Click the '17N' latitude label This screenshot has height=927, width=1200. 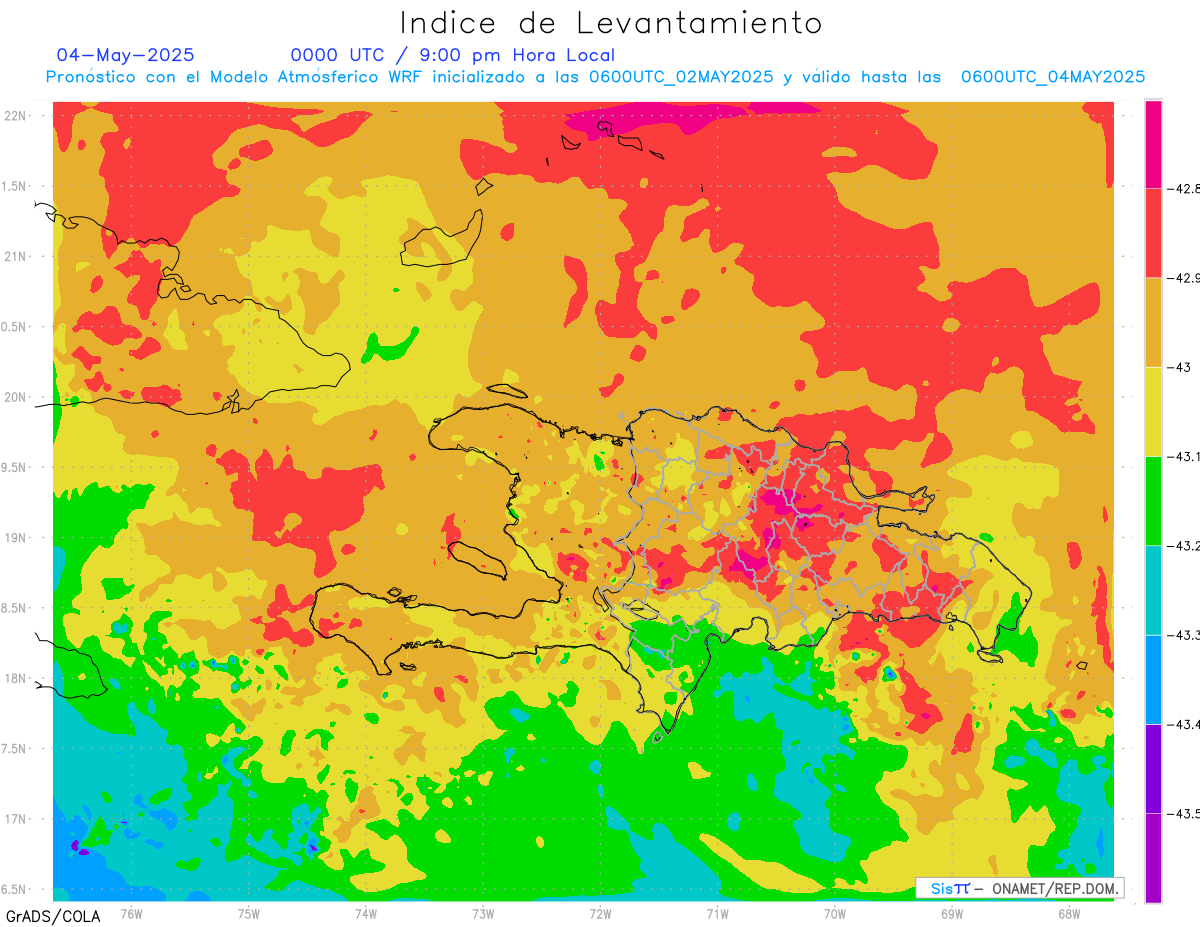(17, 819)
